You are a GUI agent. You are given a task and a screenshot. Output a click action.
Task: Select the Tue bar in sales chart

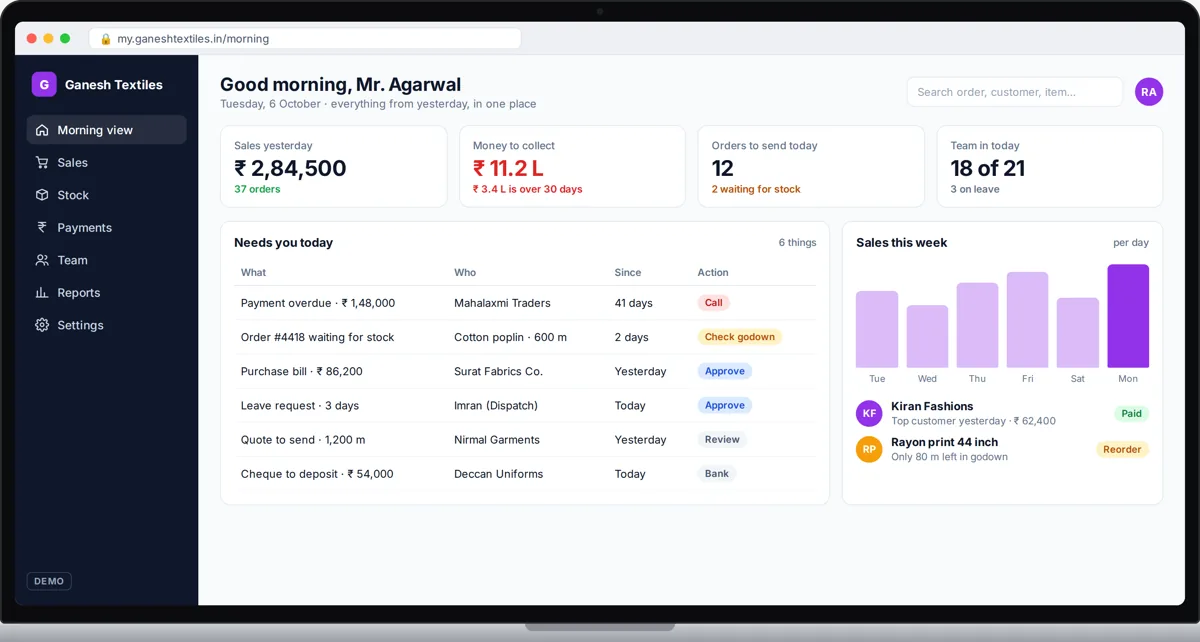(x=877, y=329)
